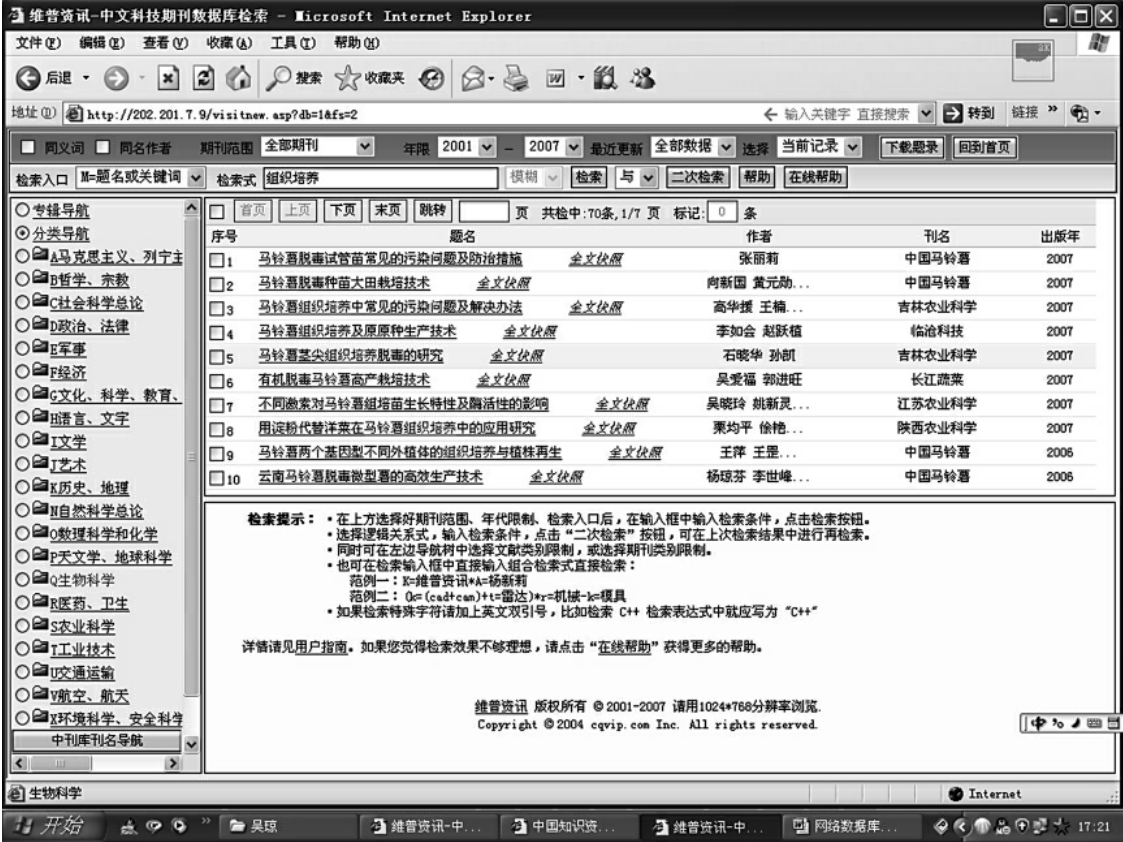Open the 选择 当前记录 dropdown

(x=852, y=147)
